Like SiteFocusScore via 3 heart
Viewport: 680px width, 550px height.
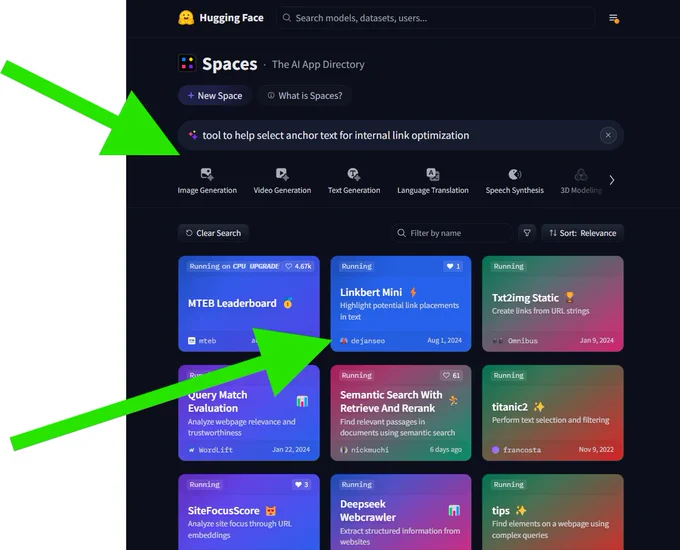(301, 485)
